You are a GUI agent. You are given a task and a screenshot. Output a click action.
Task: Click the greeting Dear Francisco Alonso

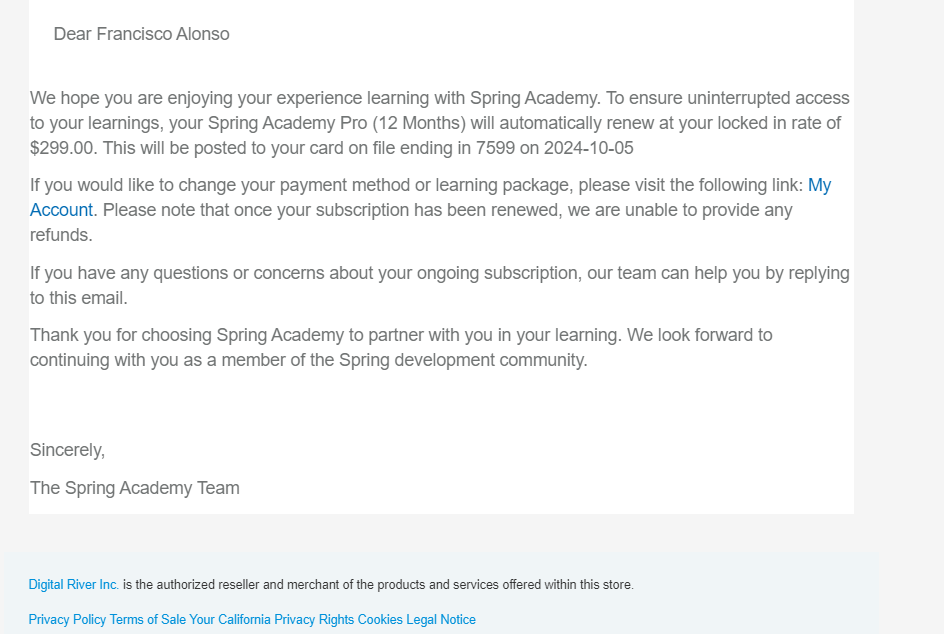[141, 34]
